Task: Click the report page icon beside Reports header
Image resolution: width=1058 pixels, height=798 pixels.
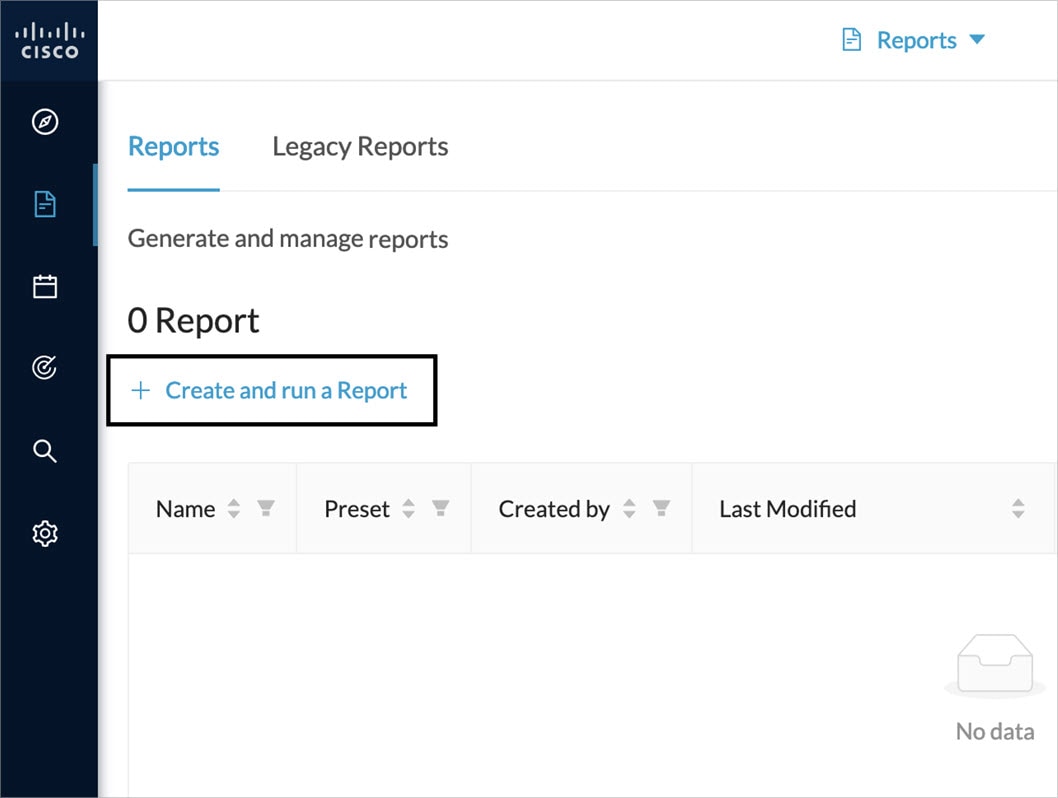Action: 851,39
